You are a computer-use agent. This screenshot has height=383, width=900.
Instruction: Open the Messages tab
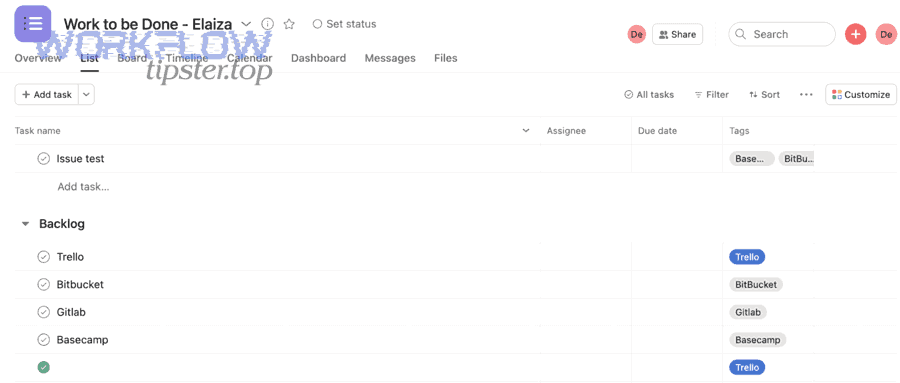[x=390, y=58]
